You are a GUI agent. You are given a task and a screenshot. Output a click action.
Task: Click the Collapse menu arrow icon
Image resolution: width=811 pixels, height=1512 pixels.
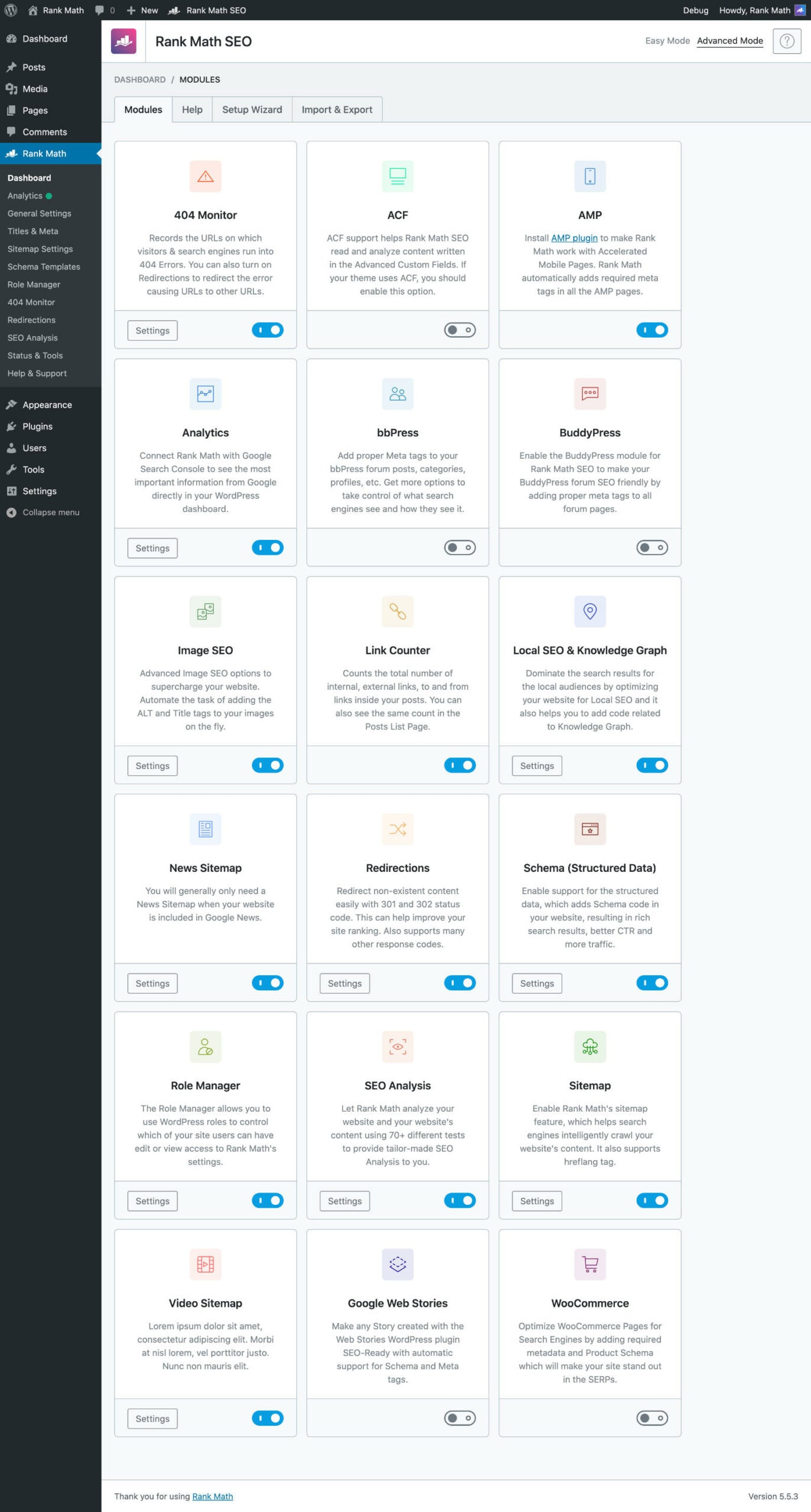[11, 513]
